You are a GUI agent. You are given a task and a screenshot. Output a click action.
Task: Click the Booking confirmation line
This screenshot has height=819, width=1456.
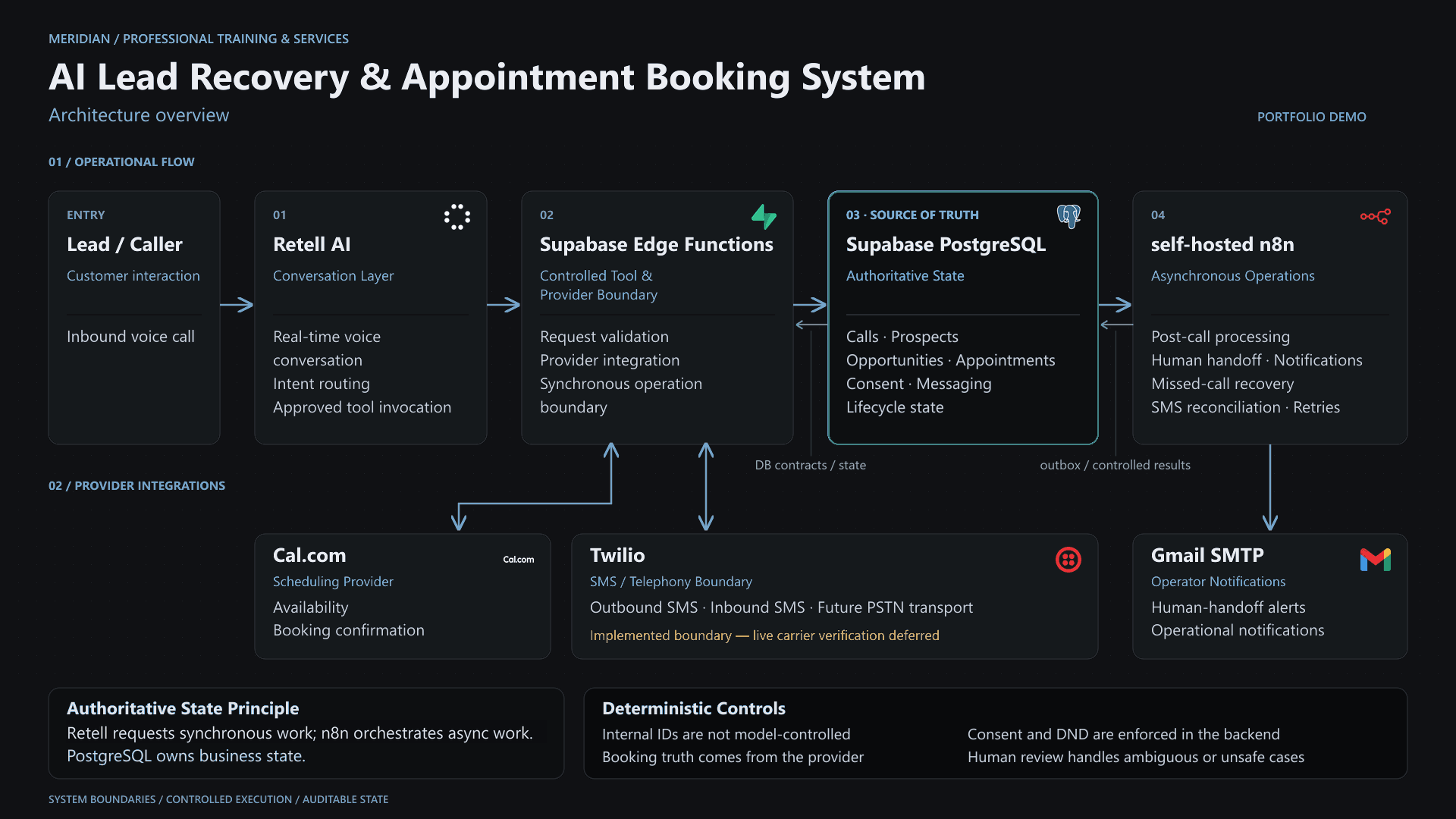348,630
